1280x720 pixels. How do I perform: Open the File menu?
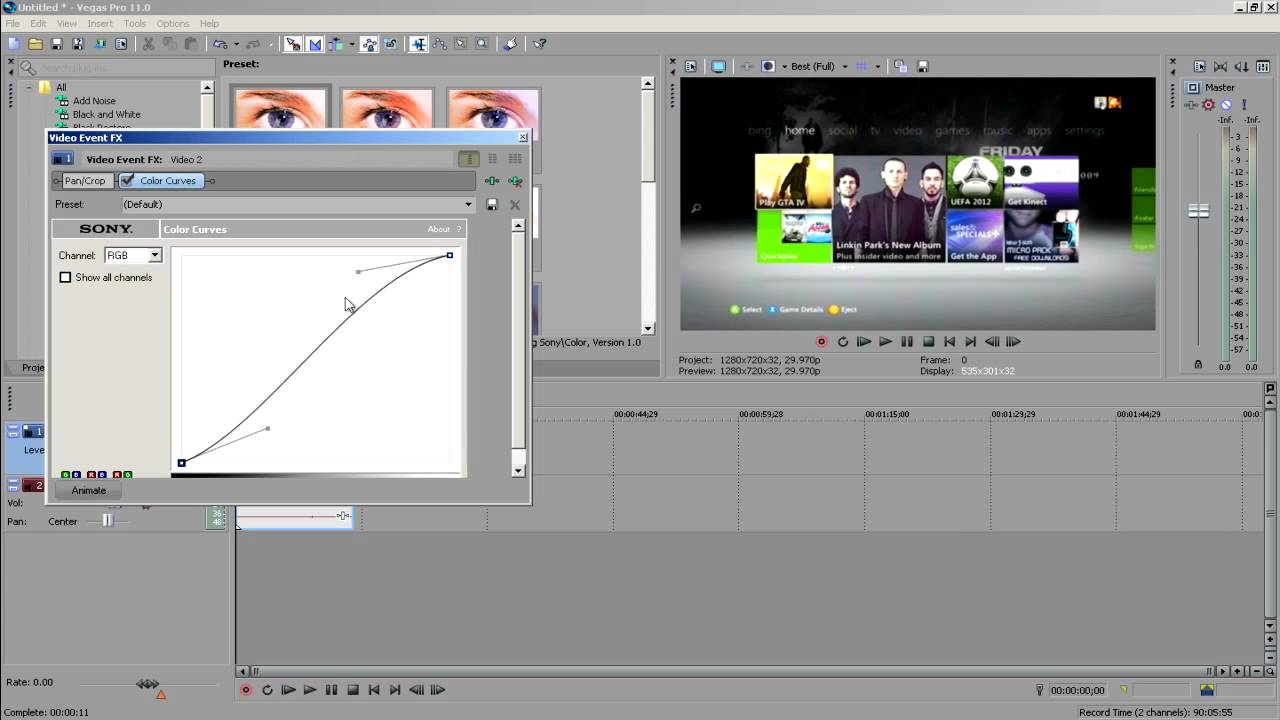12,23
